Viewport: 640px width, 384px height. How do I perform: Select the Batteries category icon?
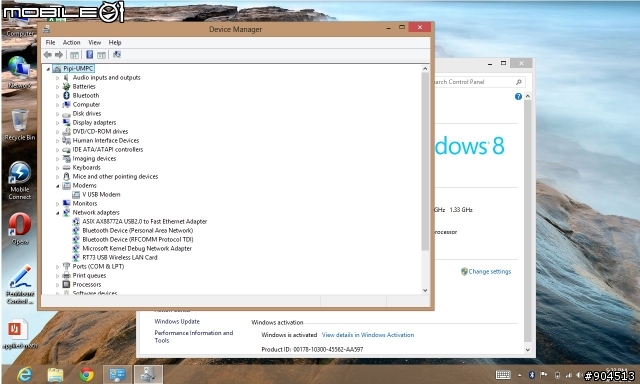67,87
